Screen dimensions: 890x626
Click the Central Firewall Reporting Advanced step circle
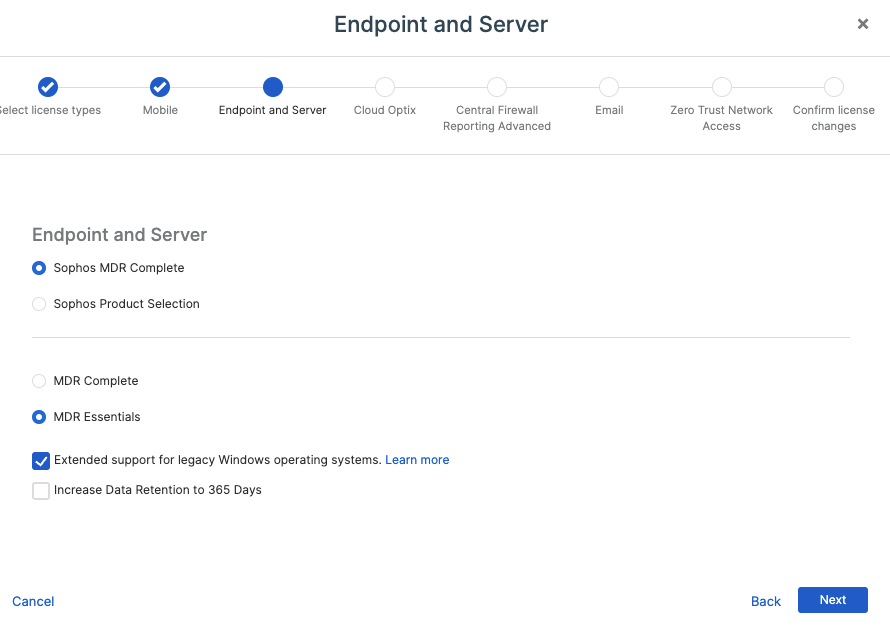[497, 87]
